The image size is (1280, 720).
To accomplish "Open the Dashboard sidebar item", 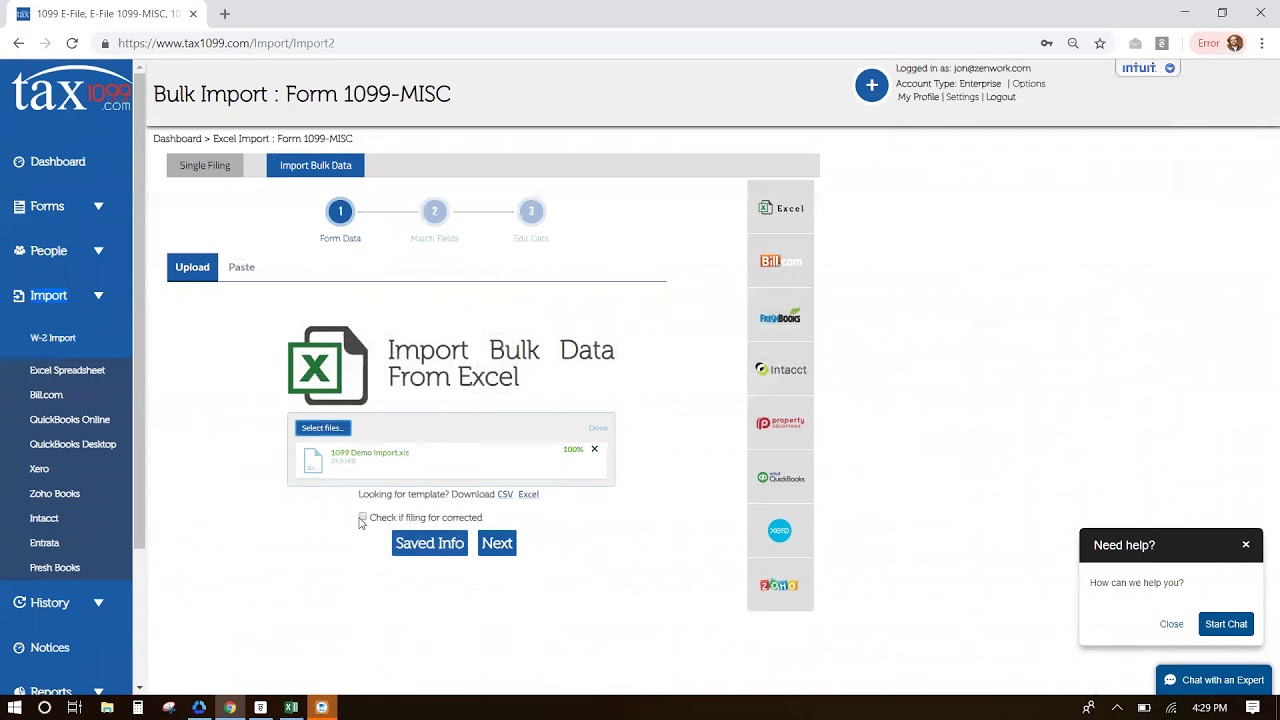I will 49,161.
